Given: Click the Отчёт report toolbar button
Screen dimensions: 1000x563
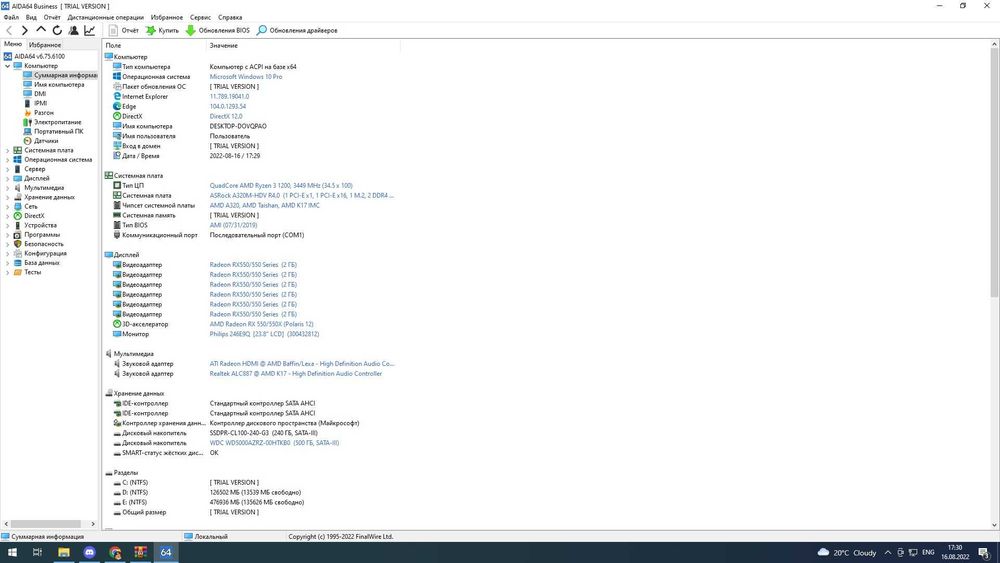Looking at the screenshot, I should [123, 30].
